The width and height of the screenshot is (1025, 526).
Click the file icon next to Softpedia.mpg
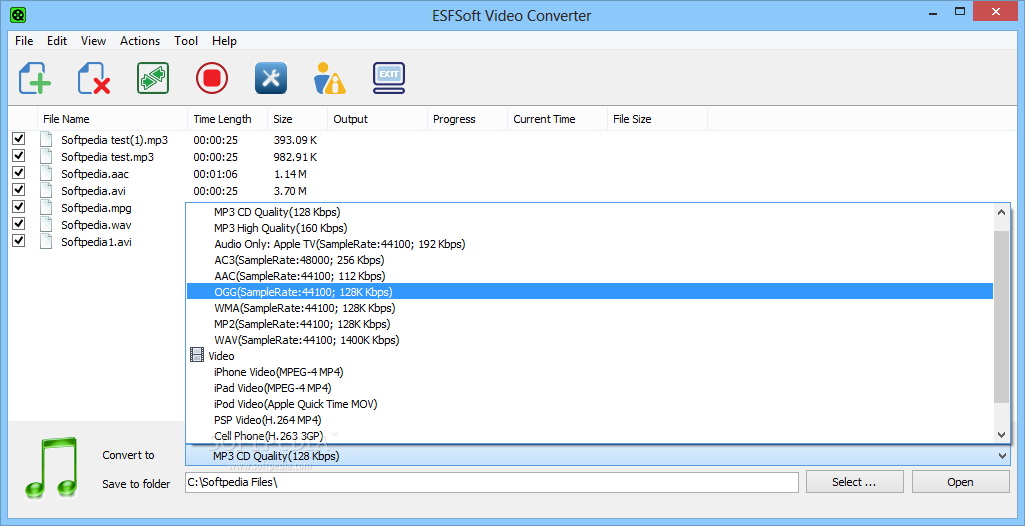tap(46, 207)
